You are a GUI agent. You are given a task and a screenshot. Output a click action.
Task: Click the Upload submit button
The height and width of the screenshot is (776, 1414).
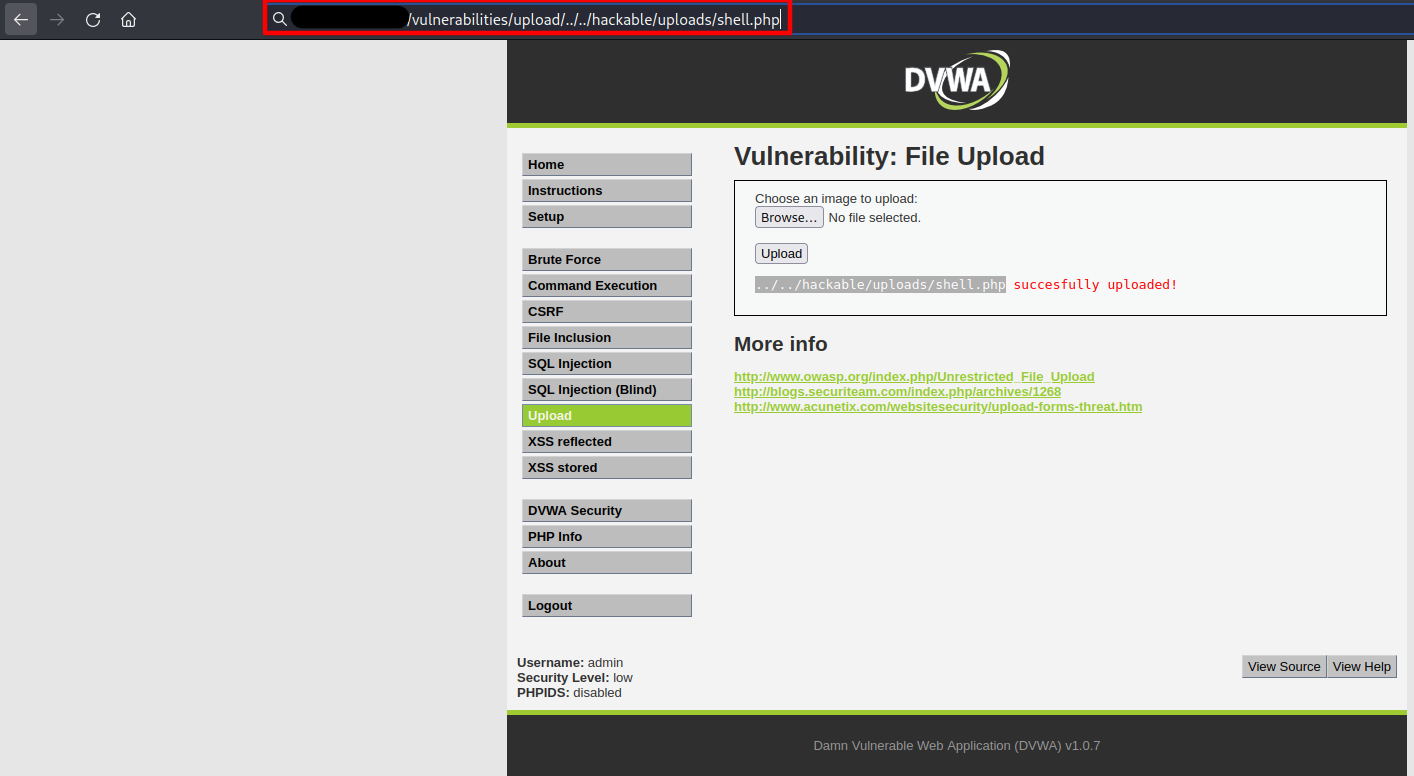(781, 254)
